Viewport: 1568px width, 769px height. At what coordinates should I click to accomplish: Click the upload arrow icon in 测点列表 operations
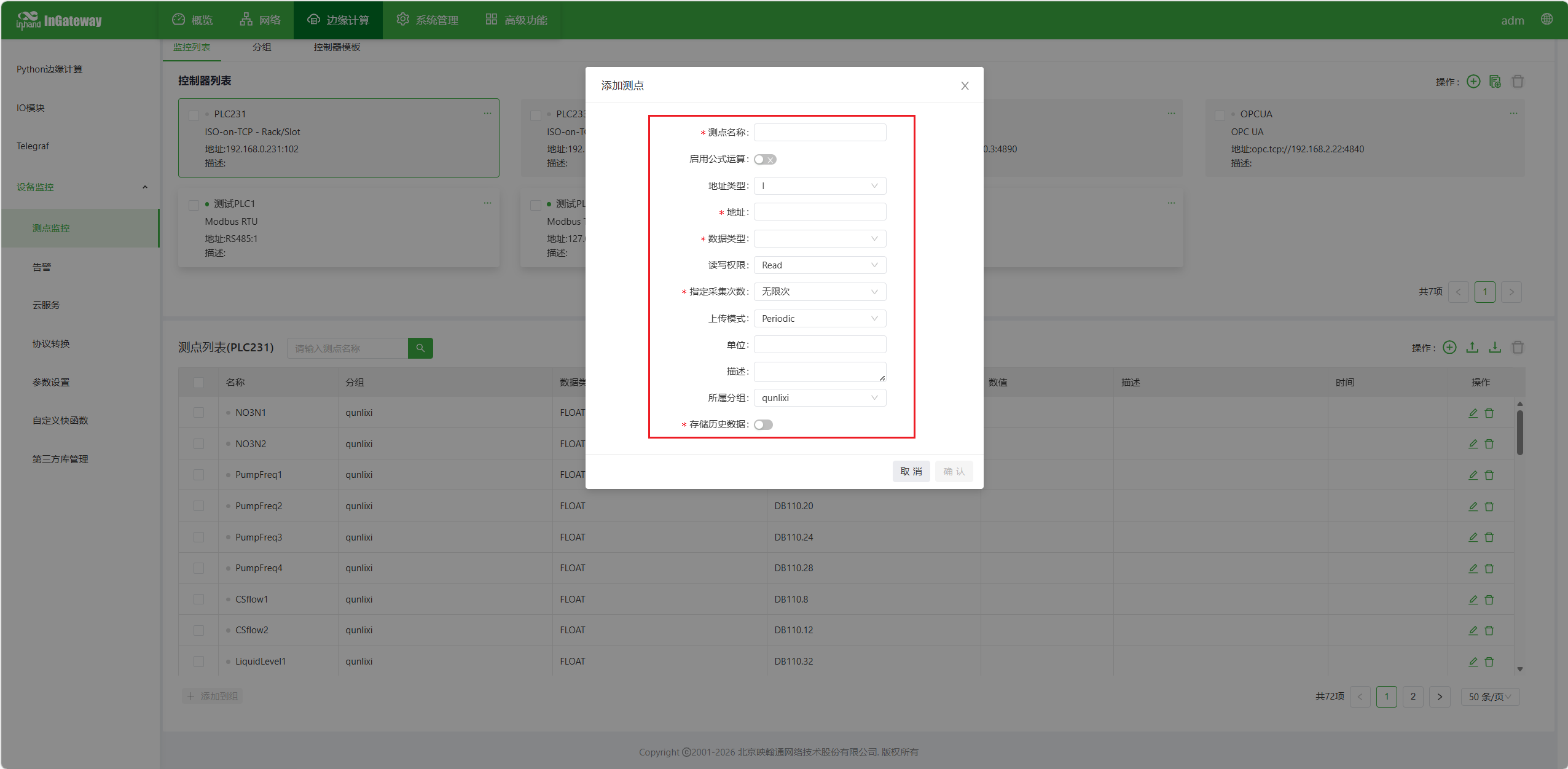[1472, 348]
